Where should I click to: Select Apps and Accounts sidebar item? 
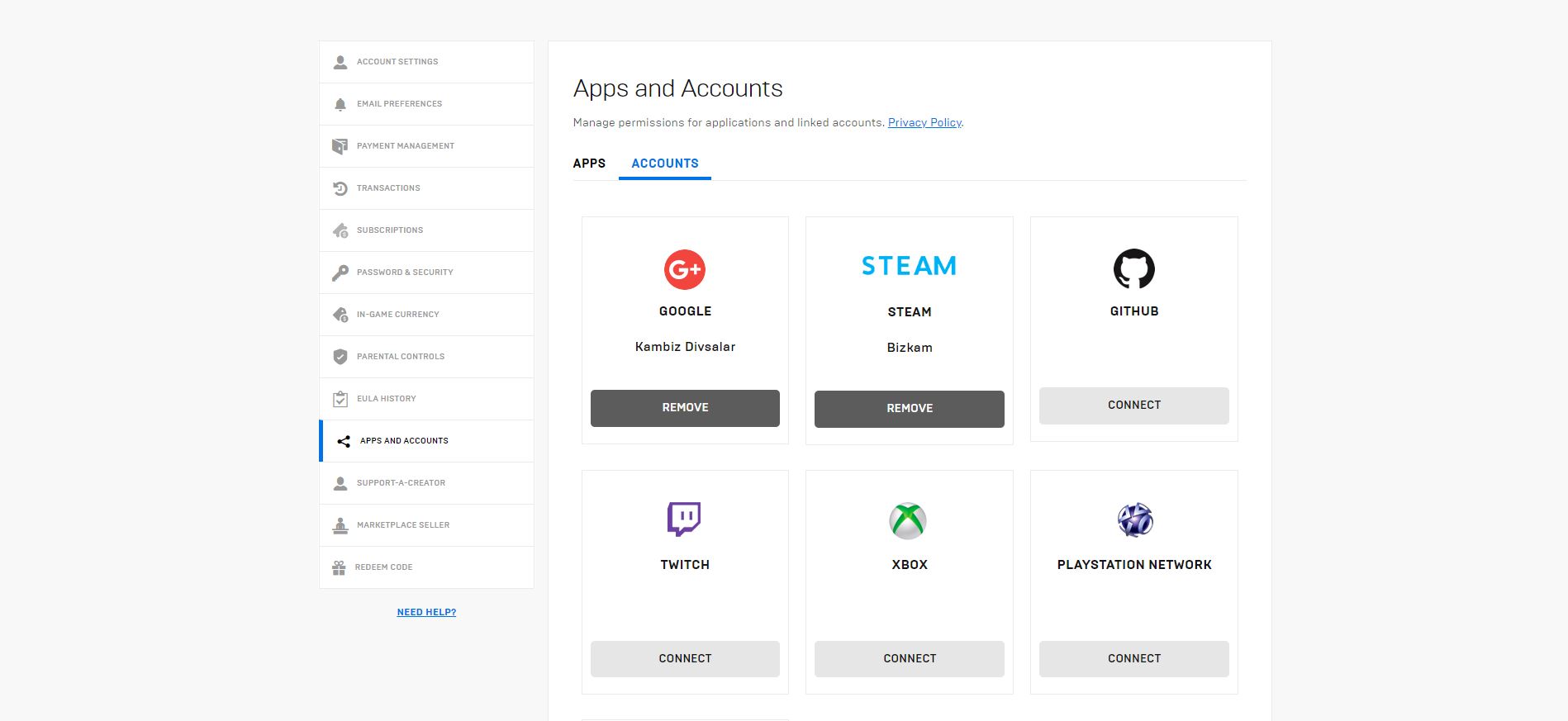[426, 441]
